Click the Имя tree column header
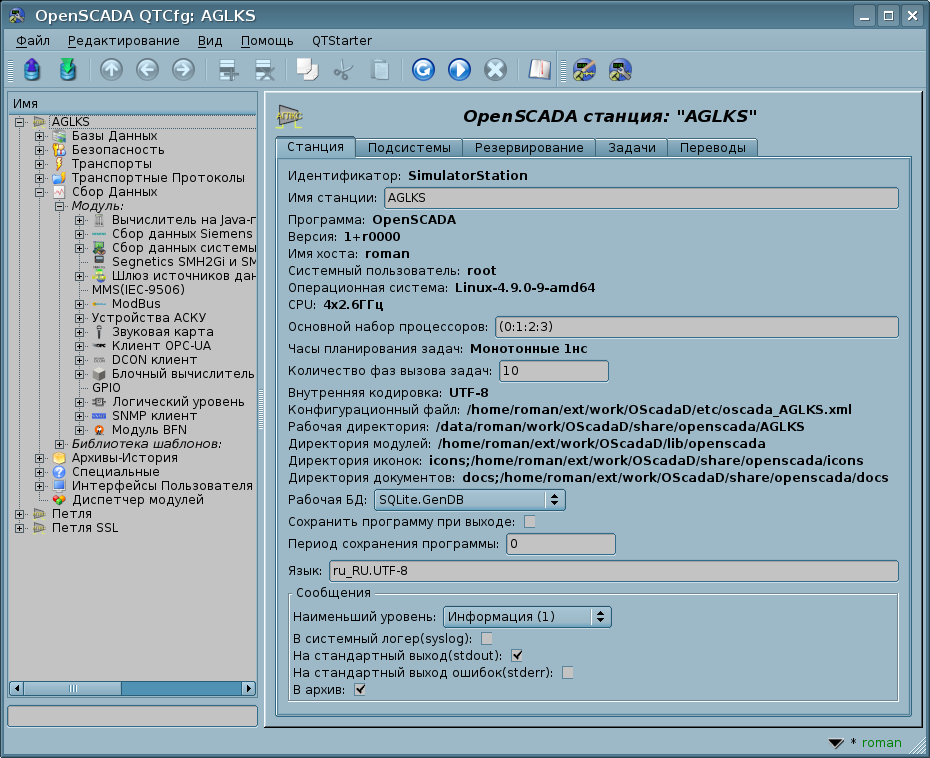 (133, 104)
